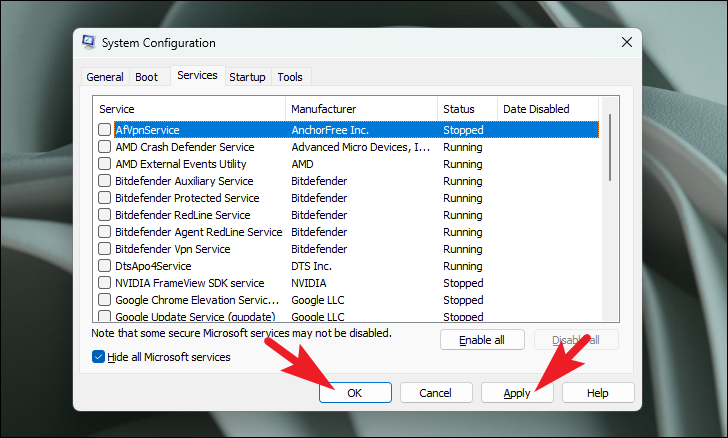Viewport: 728px width, 438px height.
Task: Check the AfVpnService checkbox
Action: [x=104, y=130]
